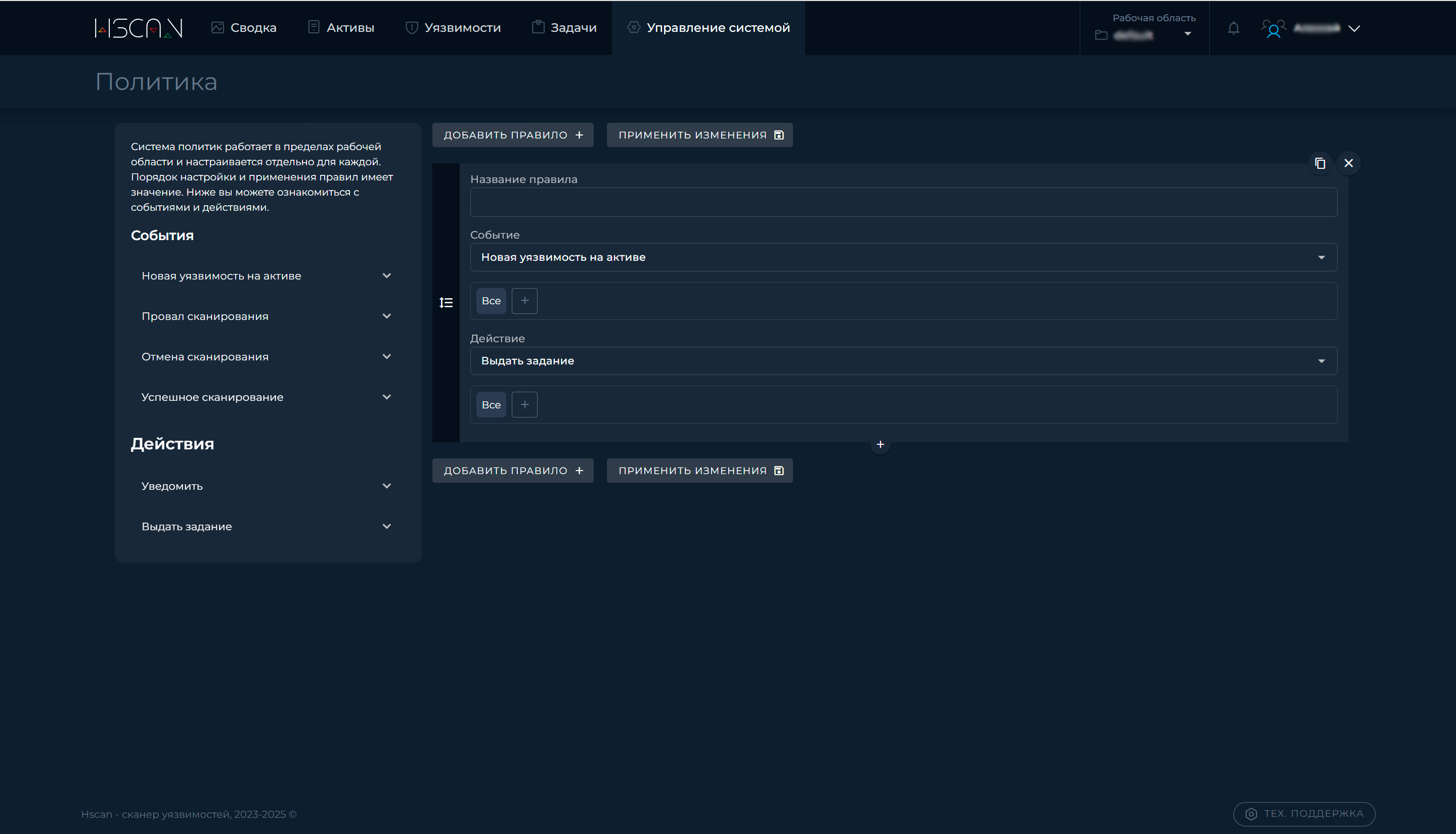This screenshot has height=834, width=1456.
Task: Click the Название правила input field
Action: (x=903, y=202)
